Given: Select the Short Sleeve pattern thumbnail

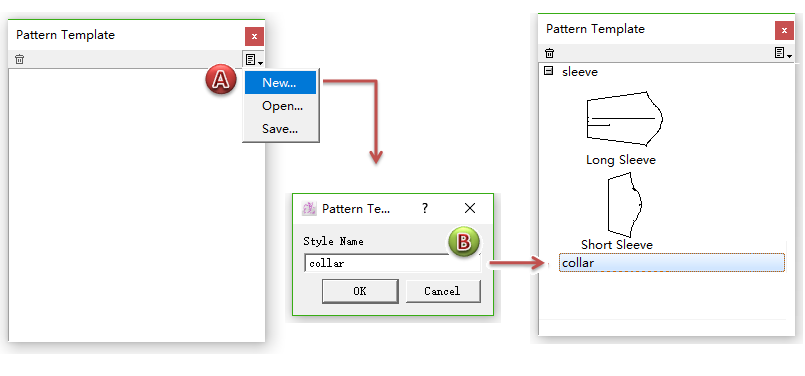Looking at the screenshot, I should [x=625, y=204].
